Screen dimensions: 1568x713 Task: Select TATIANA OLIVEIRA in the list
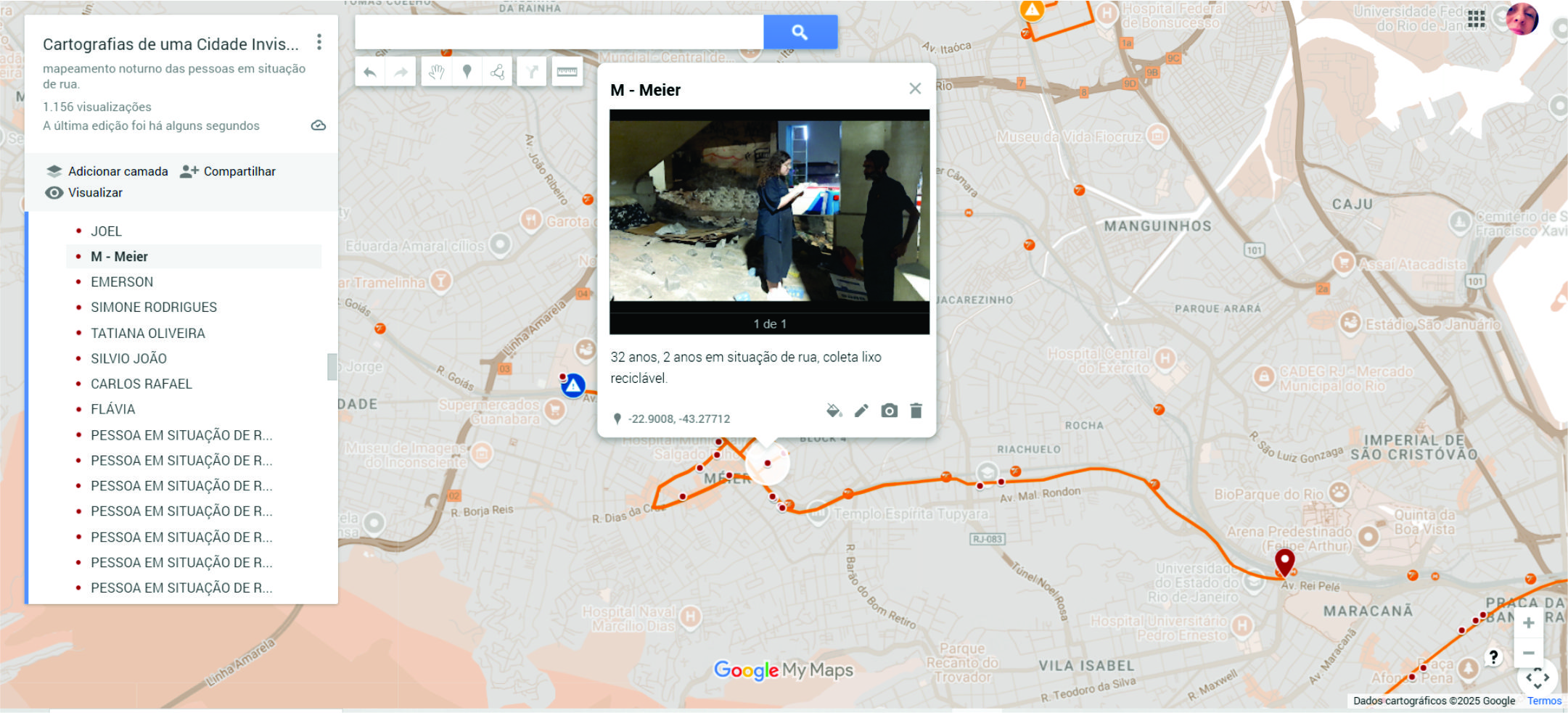[x=148, y=334]
